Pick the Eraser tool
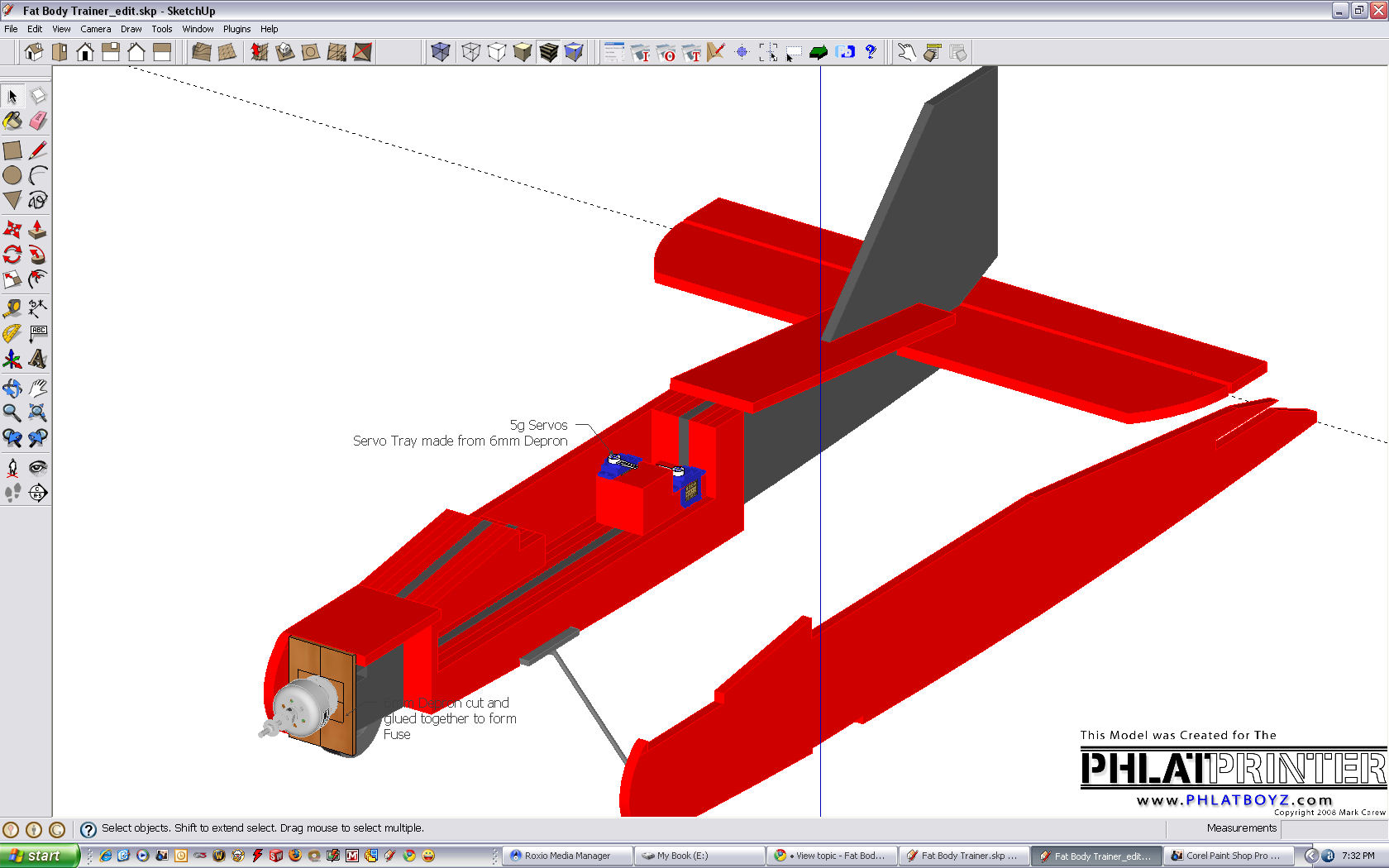 38,122
